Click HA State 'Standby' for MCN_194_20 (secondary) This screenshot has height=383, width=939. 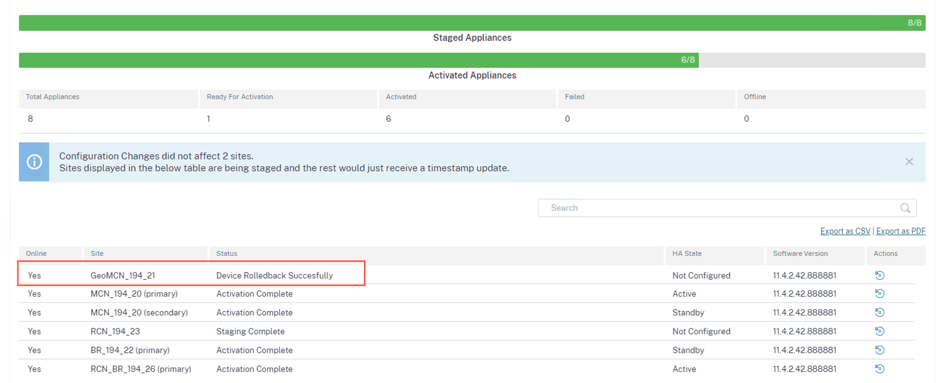pyautogui.click(x=688, y=313)
